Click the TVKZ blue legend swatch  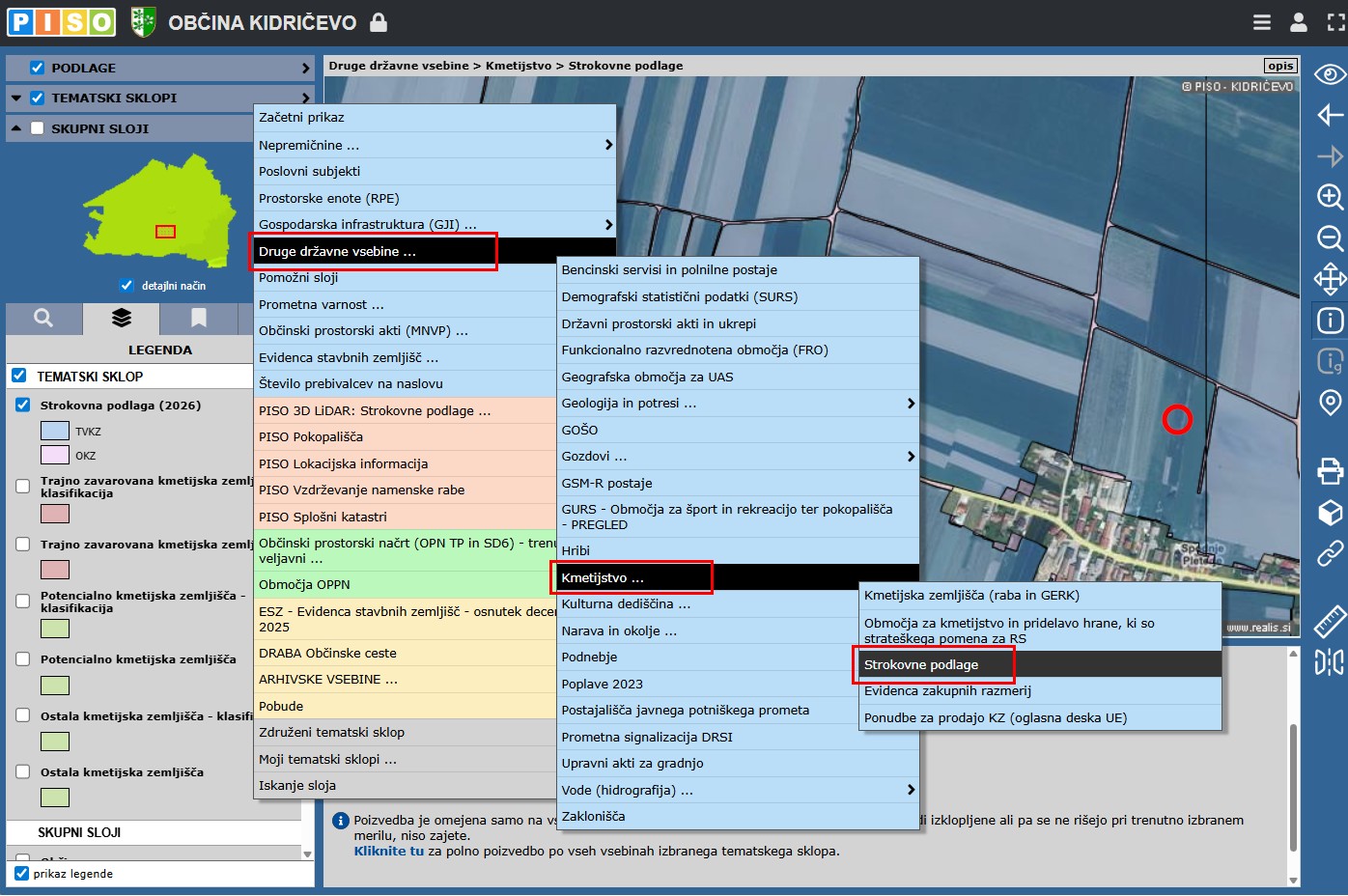(x=55, y=432)
